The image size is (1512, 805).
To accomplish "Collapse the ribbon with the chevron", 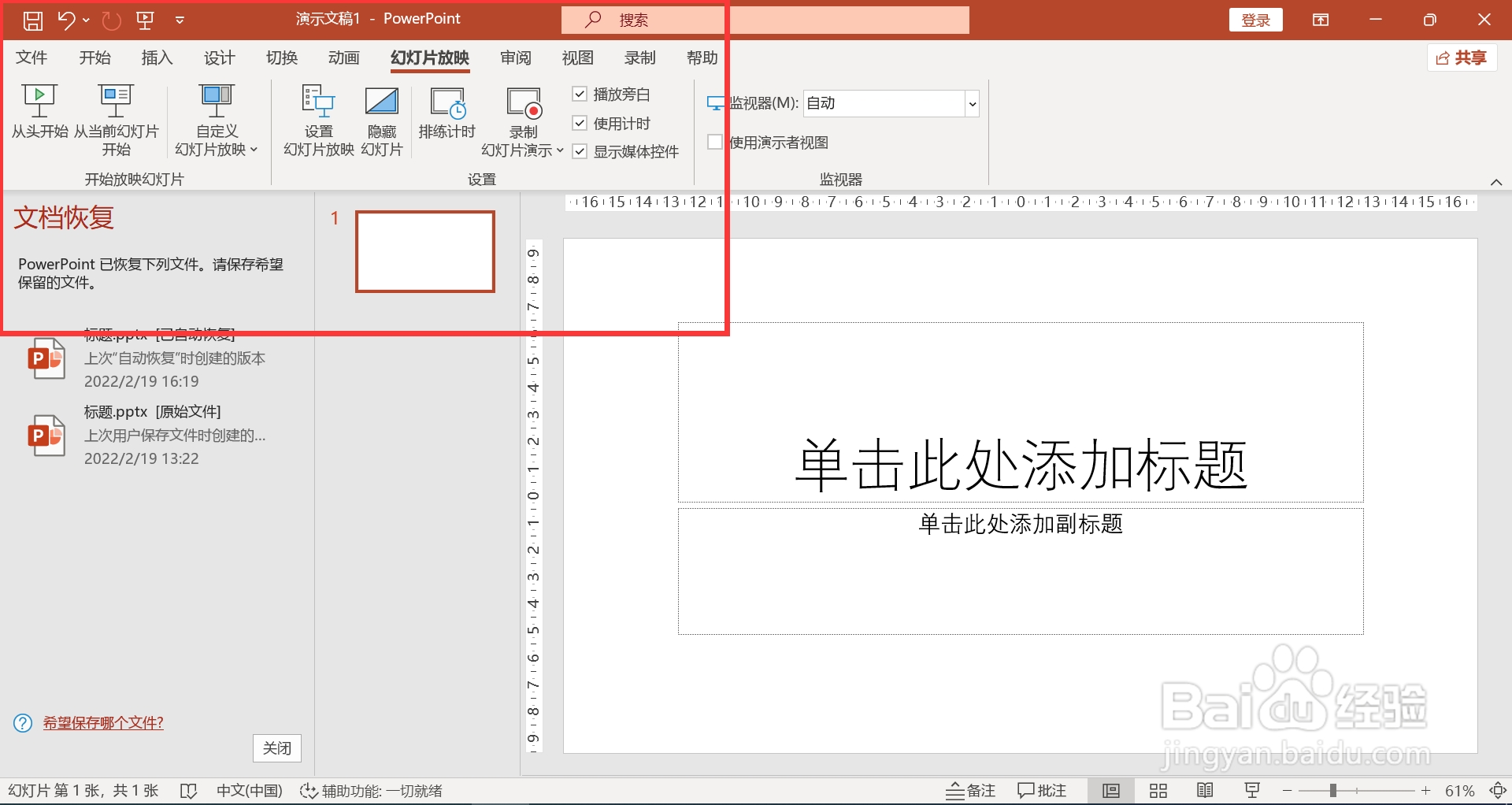I will click(1496, 182).
